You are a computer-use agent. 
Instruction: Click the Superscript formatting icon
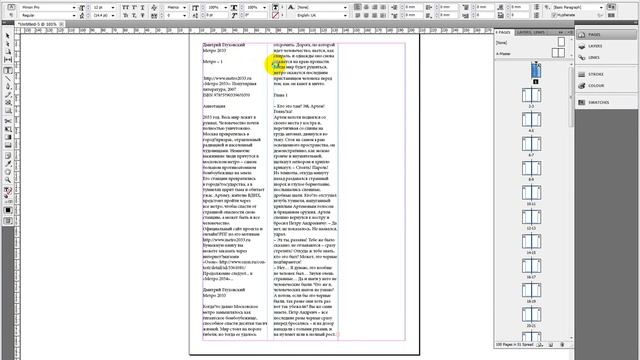(x=134, y=7)
